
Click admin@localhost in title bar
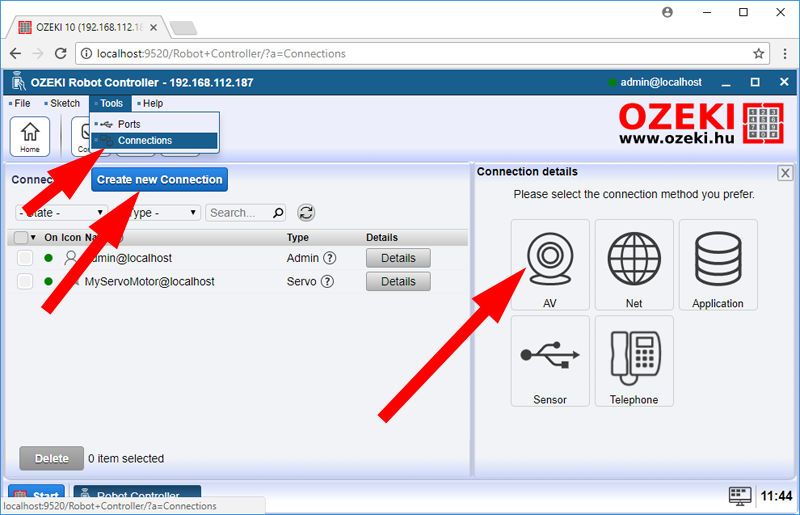click(661, 82)
